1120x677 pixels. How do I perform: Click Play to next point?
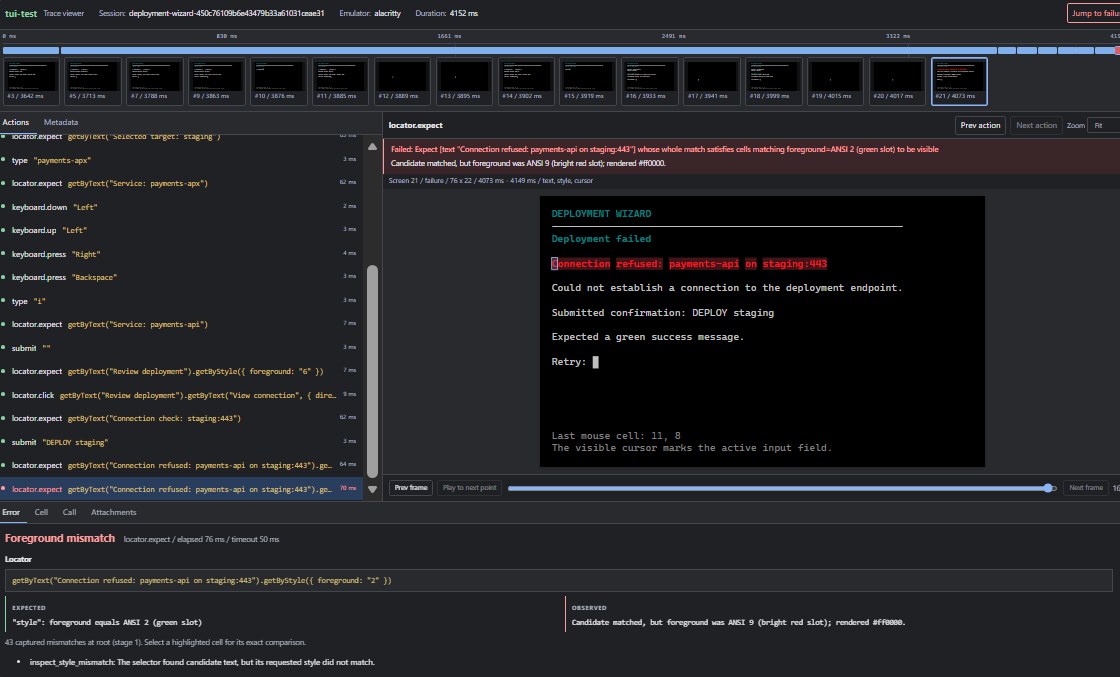pyautogui.click(x=469, y=488)
